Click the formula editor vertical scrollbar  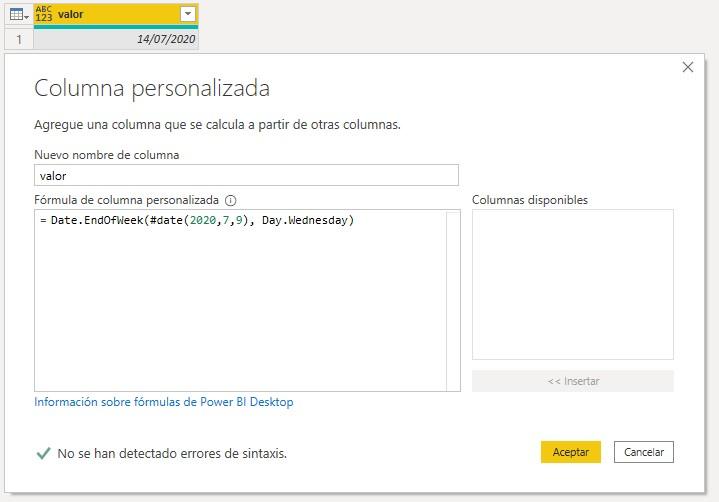pyautogui.click(x=453, y=300)
